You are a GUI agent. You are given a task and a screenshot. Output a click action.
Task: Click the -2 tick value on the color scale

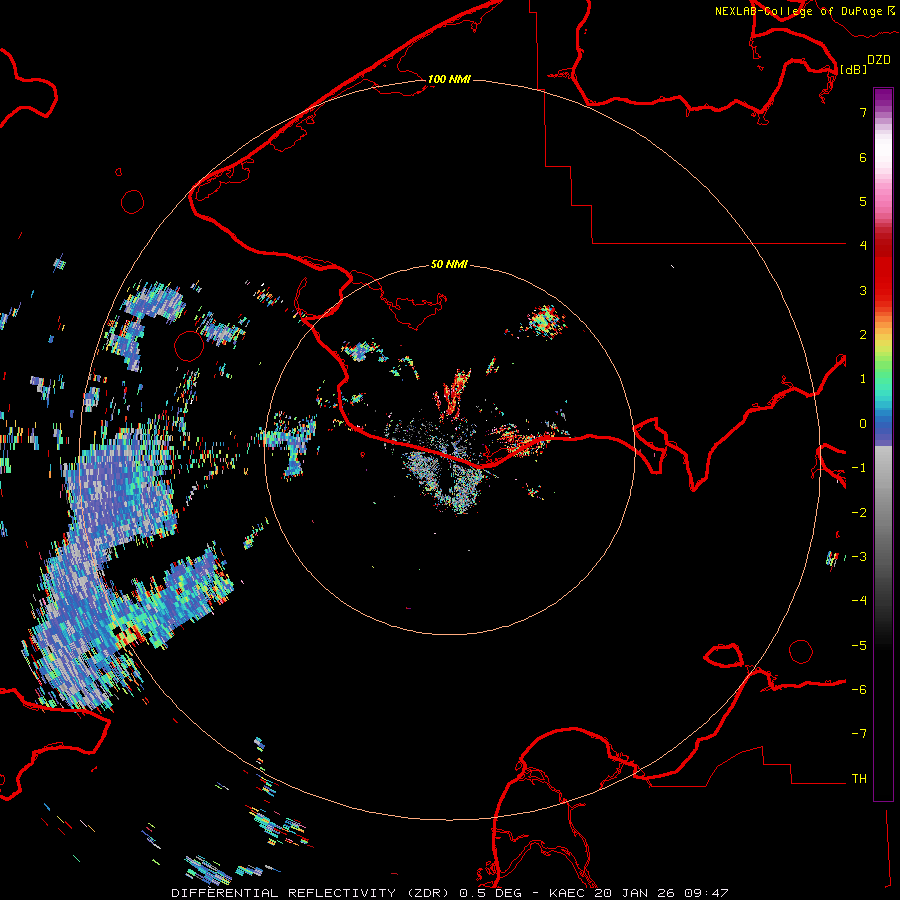pos(859,513)
